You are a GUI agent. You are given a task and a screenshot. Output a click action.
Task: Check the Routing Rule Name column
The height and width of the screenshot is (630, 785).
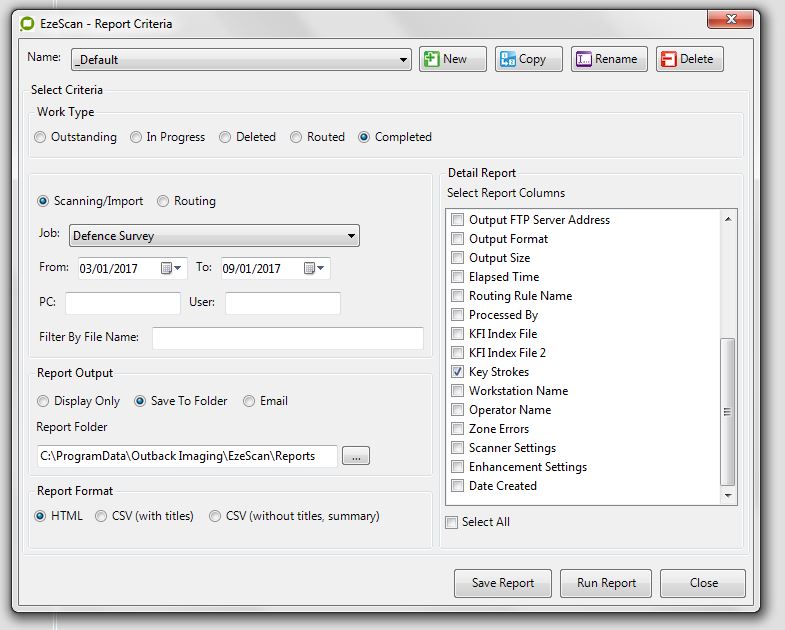[457, 295]
